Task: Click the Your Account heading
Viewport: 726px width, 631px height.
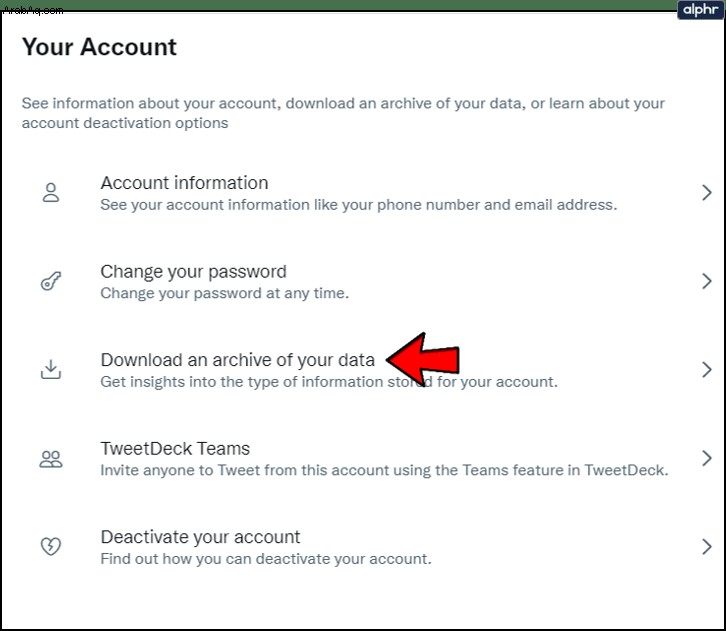Action: [99, 47]
